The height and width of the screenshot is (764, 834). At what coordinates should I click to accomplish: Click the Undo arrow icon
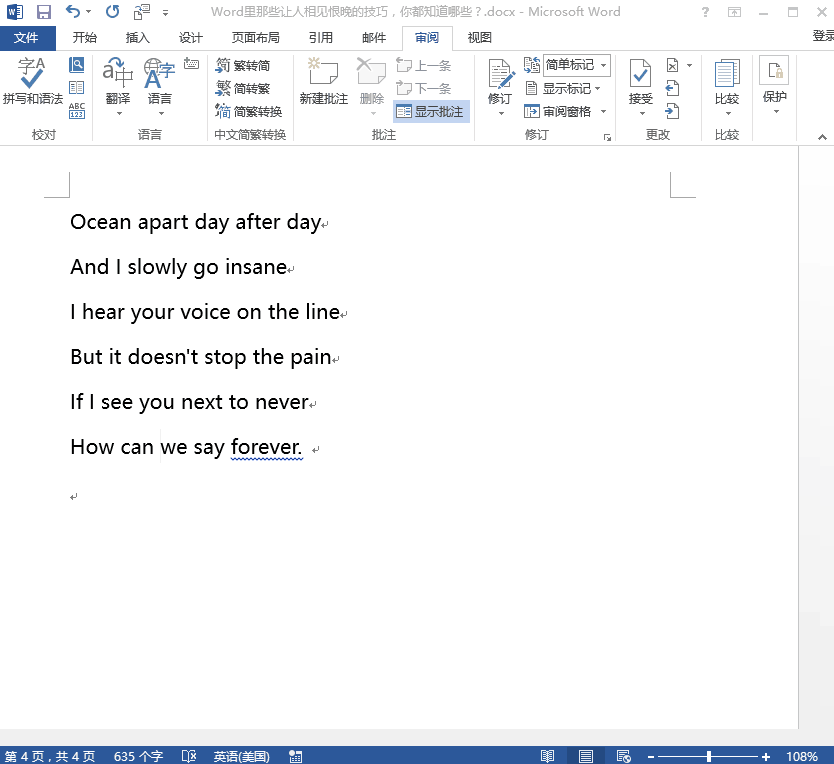pyautogui.click(x=73, y=11)
